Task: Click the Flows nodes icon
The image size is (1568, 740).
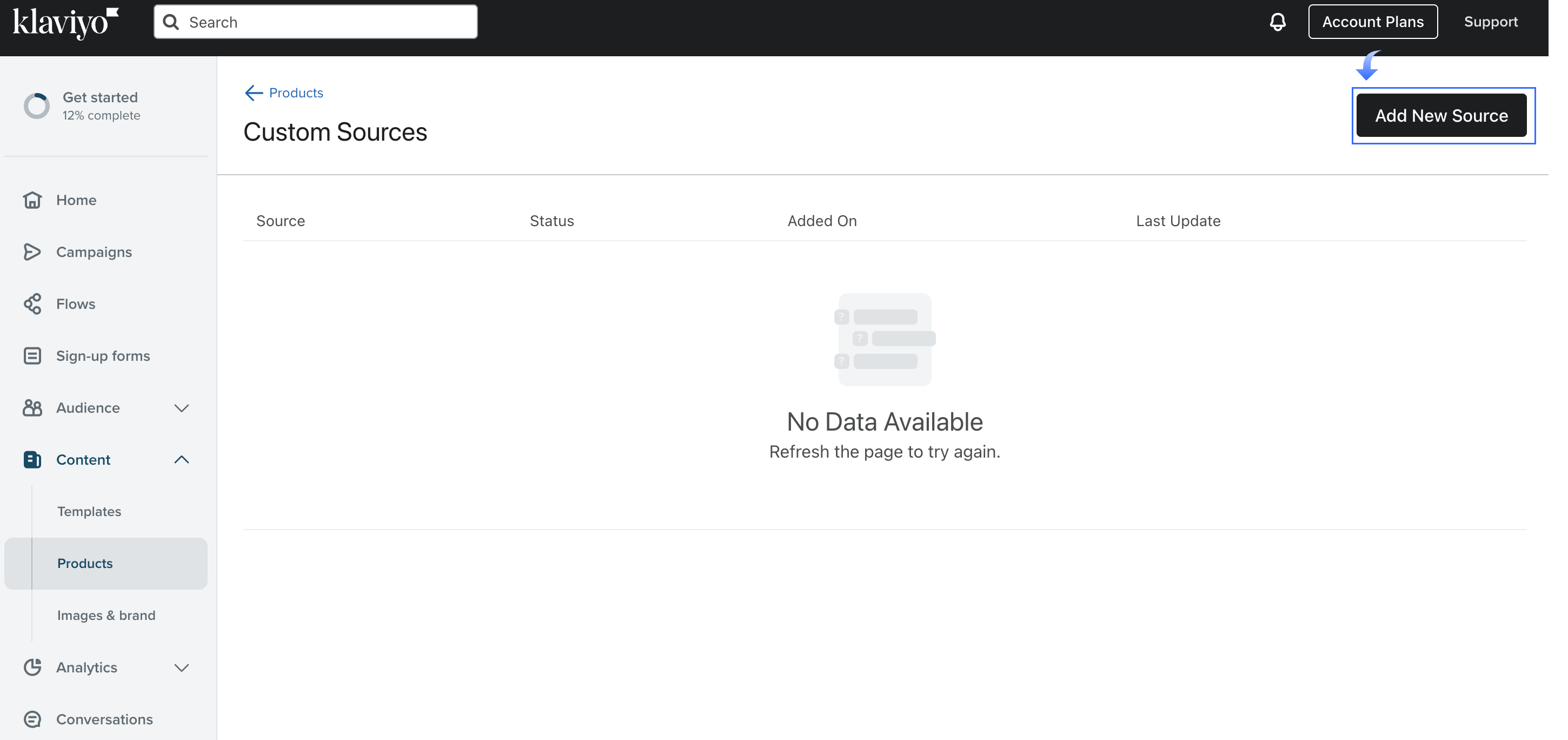Action: (x=32, y=303)
